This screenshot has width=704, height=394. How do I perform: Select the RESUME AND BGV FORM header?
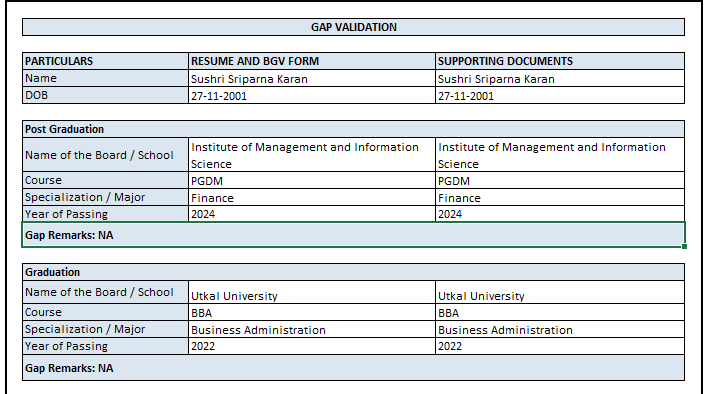click(312, 61)
